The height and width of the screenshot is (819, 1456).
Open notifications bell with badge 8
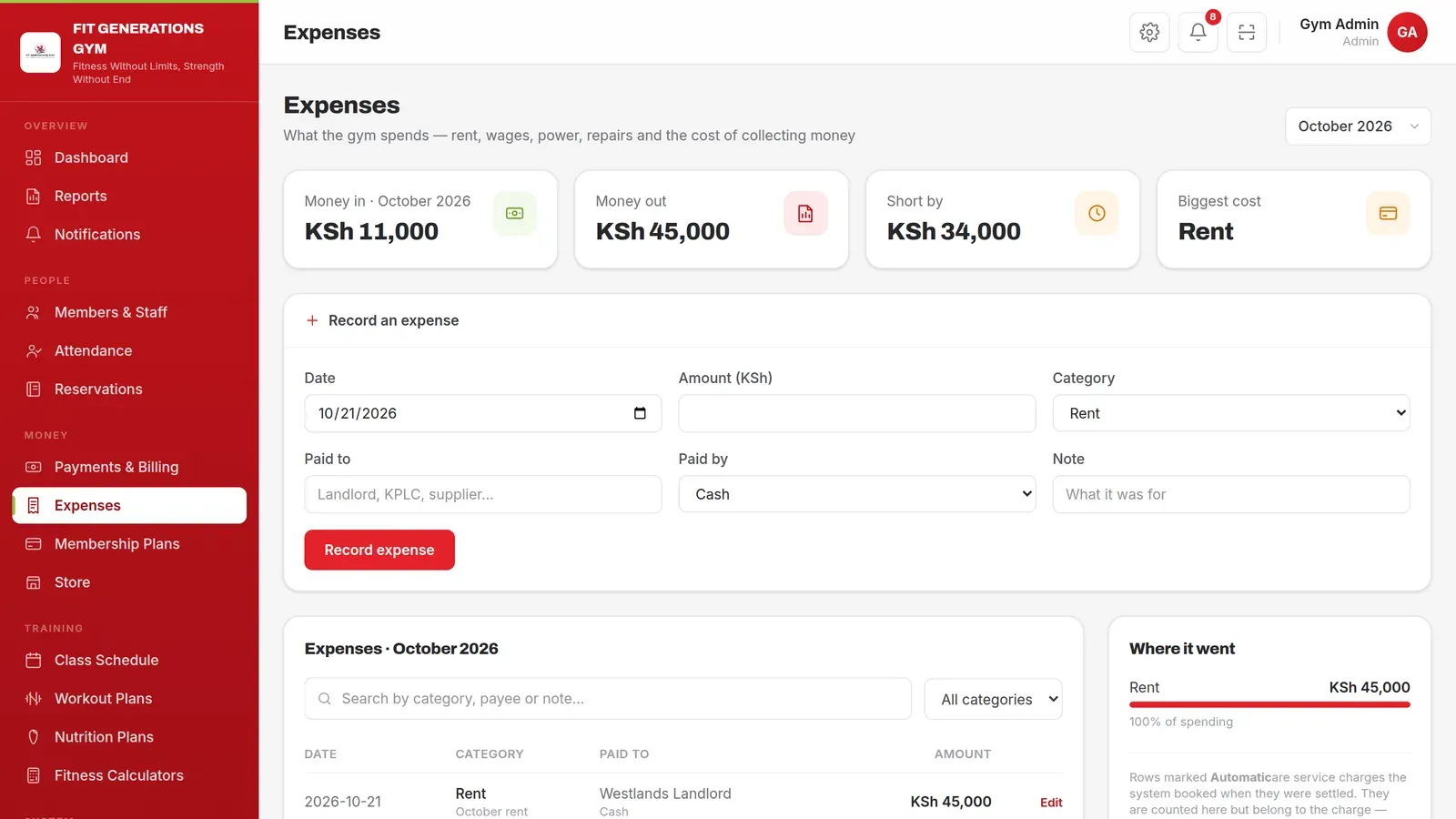tap(1198, 32)
